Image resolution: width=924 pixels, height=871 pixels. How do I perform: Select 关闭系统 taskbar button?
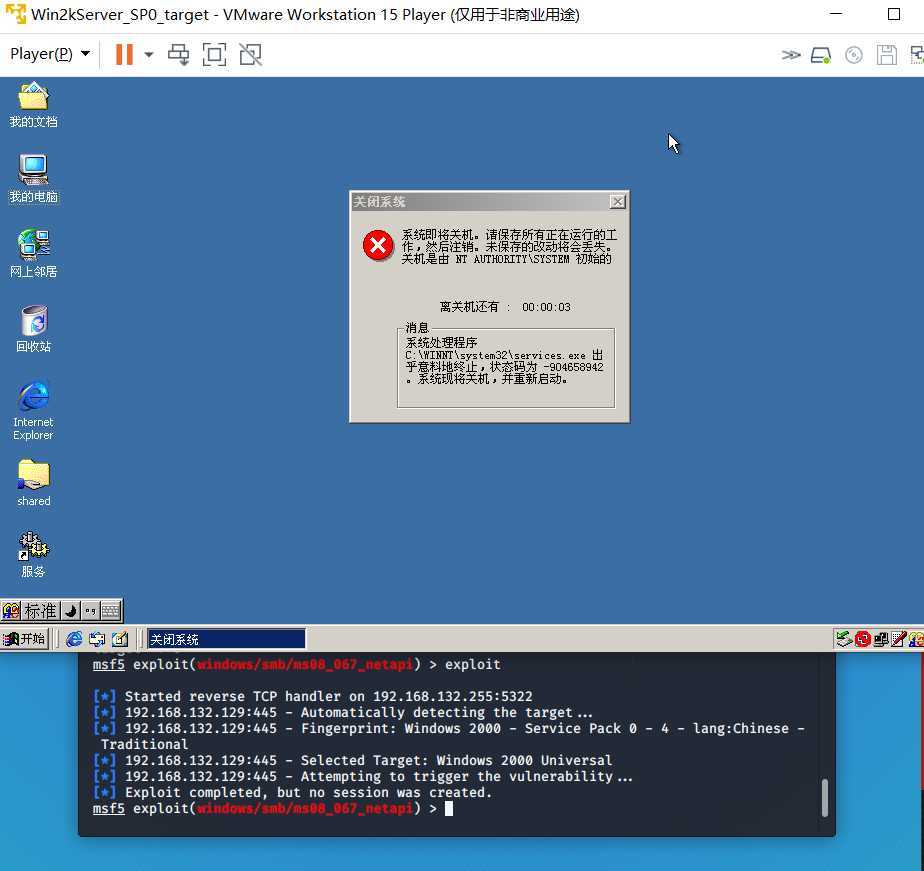click(x=226, y=639)
